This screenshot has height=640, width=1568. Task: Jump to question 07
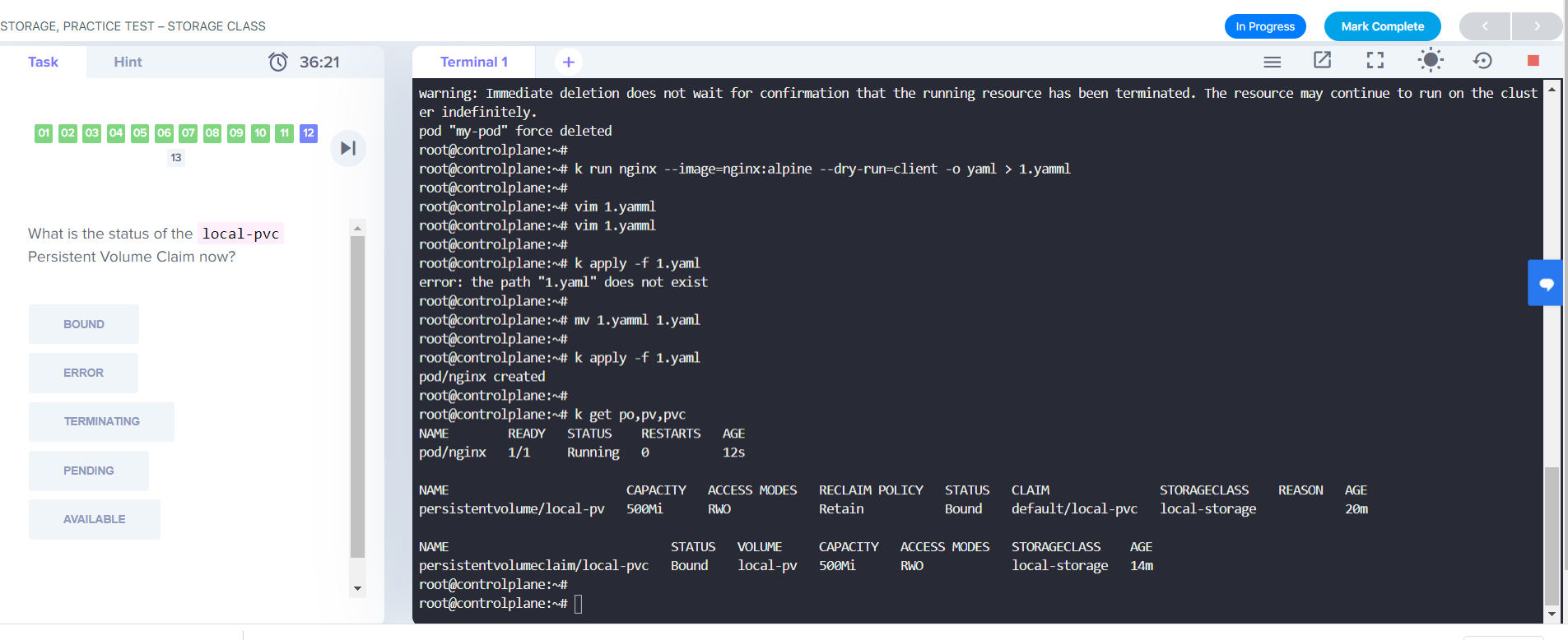coord(188,132)
